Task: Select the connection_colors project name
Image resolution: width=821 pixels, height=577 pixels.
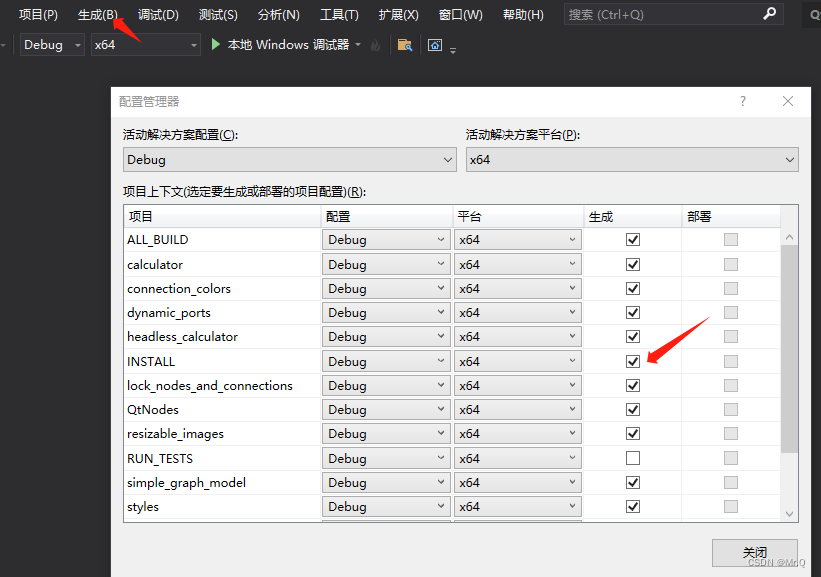Action: [x=179, y=289]
